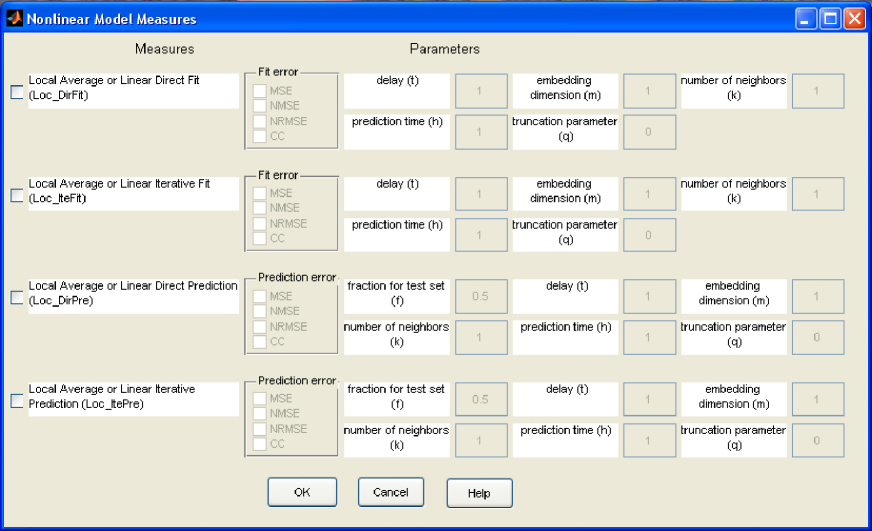Click truncation parameter (q) field for Loc_ItePre
The width and height of the screenshot is (872, 531).
(818, 440)
